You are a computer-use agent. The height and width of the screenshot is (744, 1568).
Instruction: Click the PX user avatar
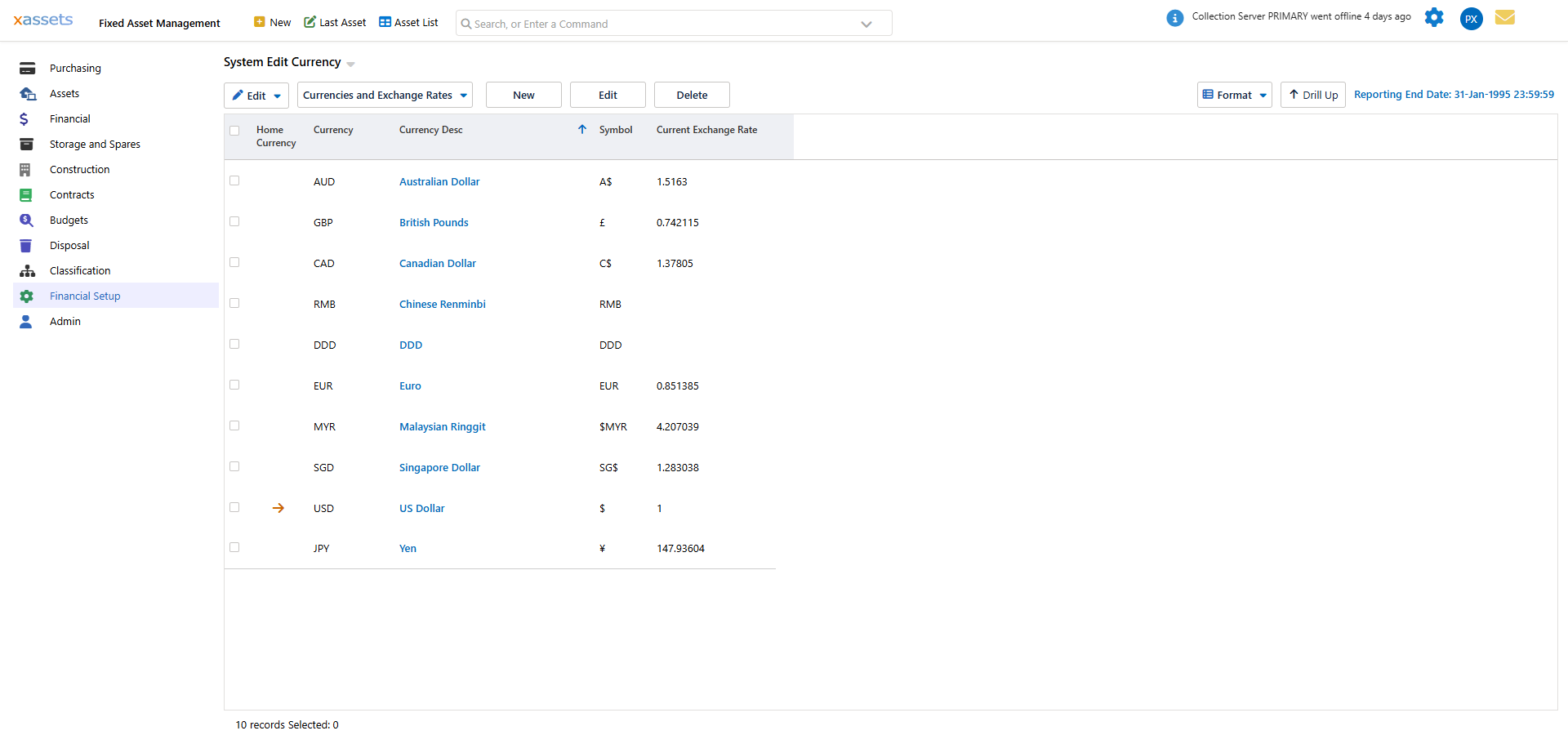[1471, 19]
